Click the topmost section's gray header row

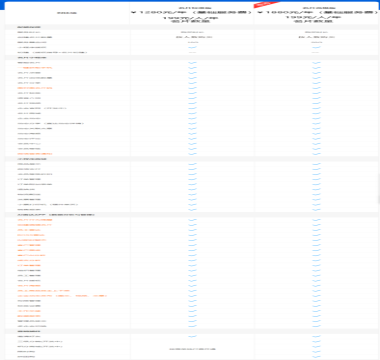(192, 27)
